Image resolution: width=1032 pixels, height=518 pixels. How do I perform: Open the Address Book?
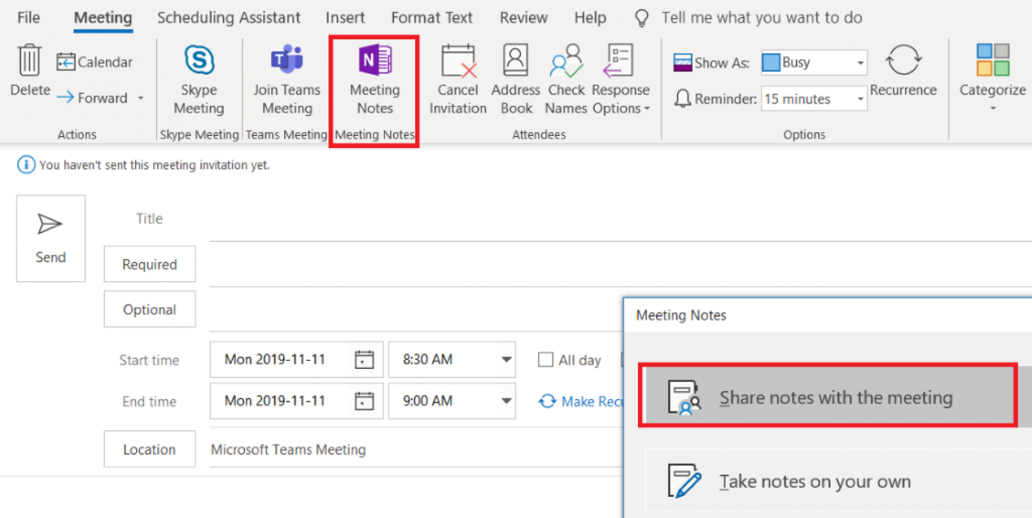[x=516, y=62]
